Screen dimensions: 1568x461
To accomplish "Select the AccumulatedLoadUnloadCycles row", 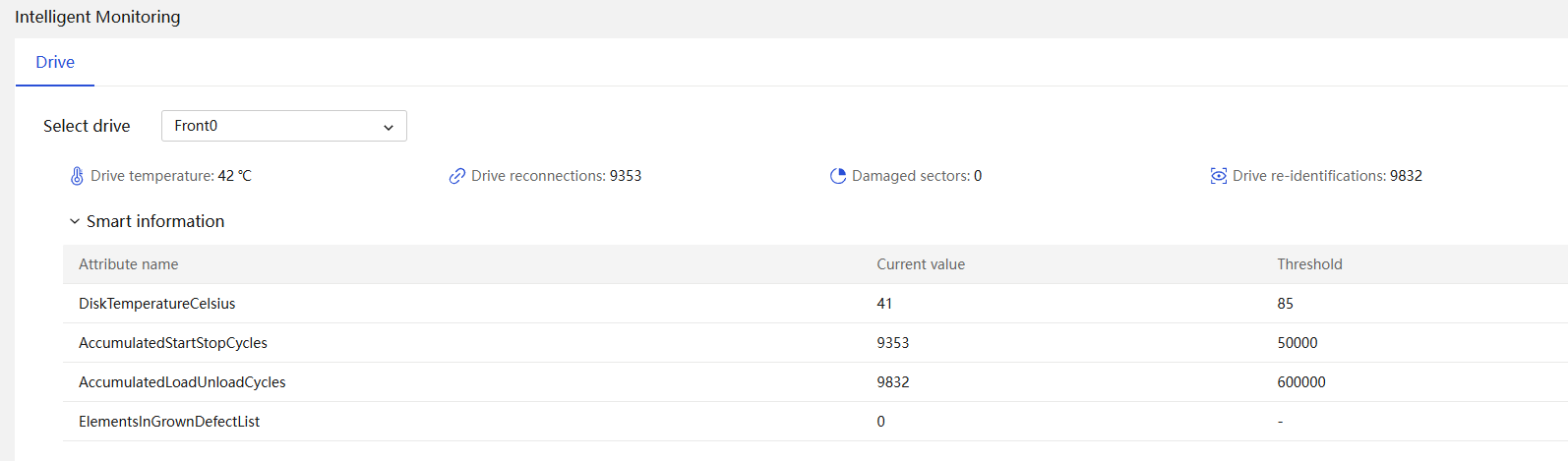I will [x=815, y=382].
